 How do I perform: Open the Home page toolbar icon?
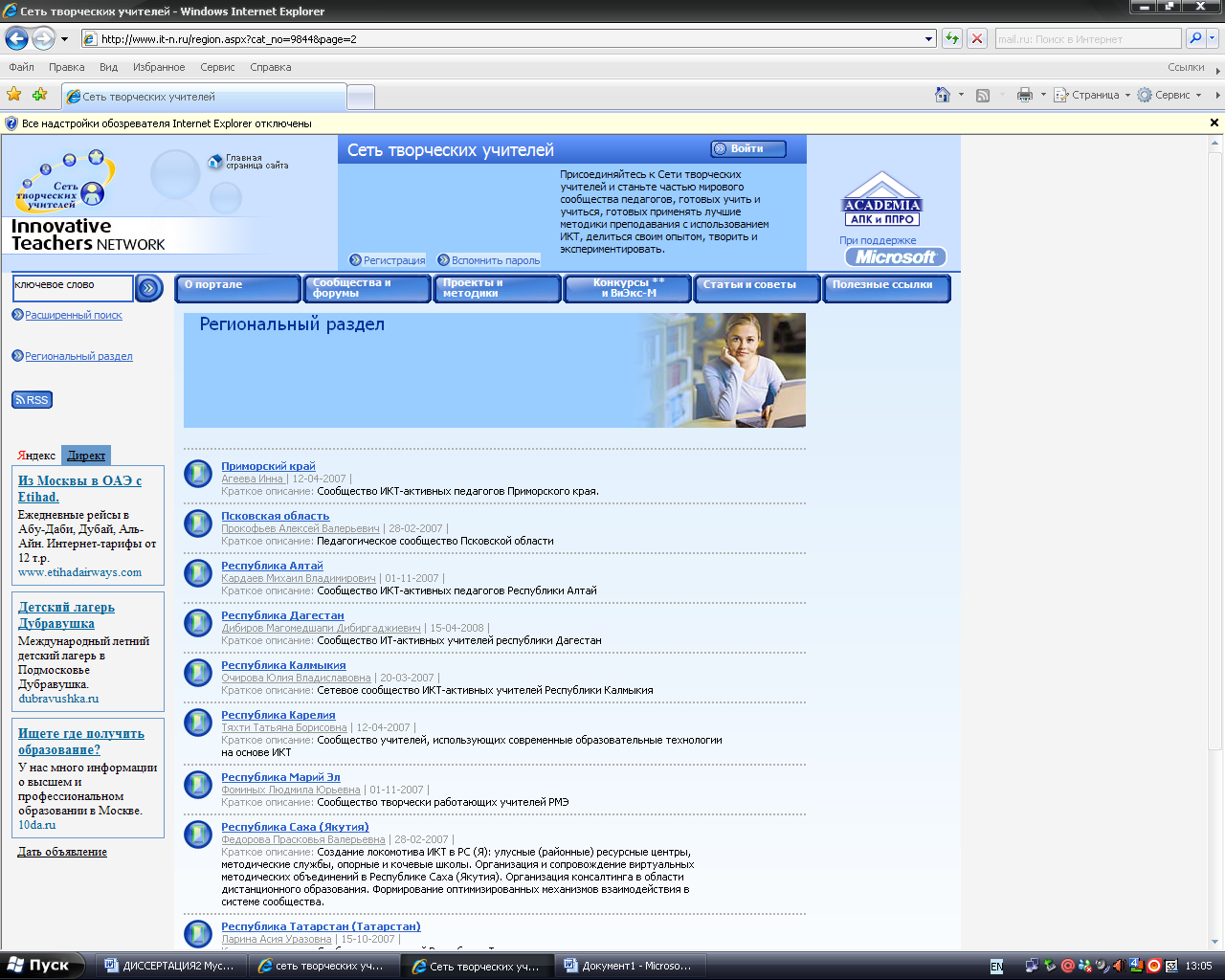pyautogui.click(x=943, y=95)
